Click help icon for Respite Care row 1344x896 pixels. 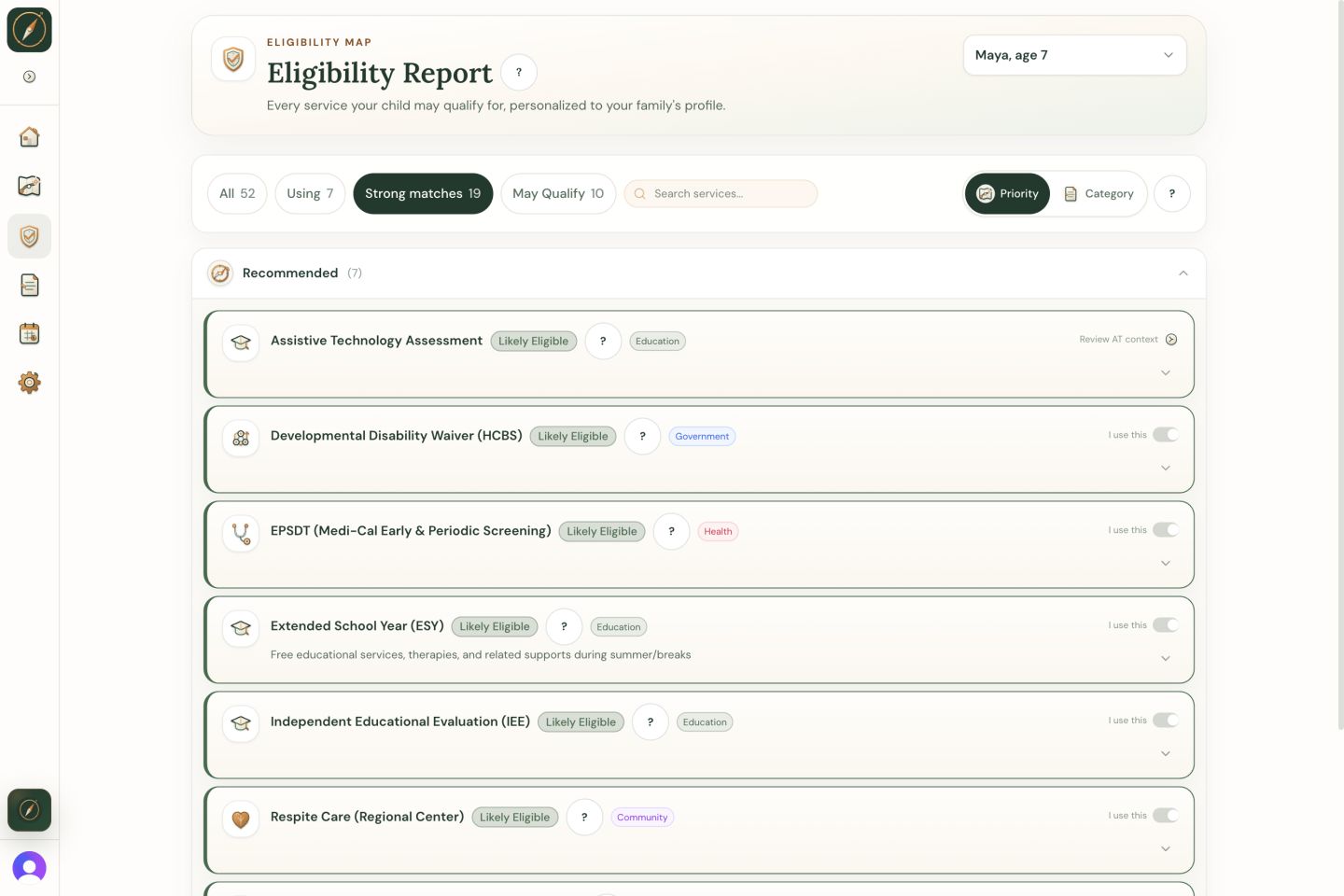584,817
